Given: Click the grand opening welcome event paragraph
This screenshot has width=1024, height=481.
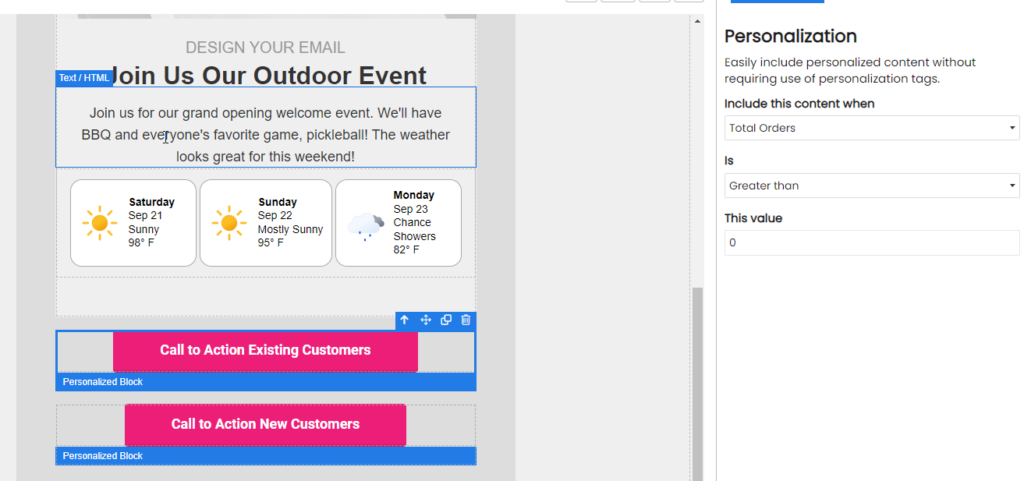Looking at the screenshot, I should coord(265,135).
